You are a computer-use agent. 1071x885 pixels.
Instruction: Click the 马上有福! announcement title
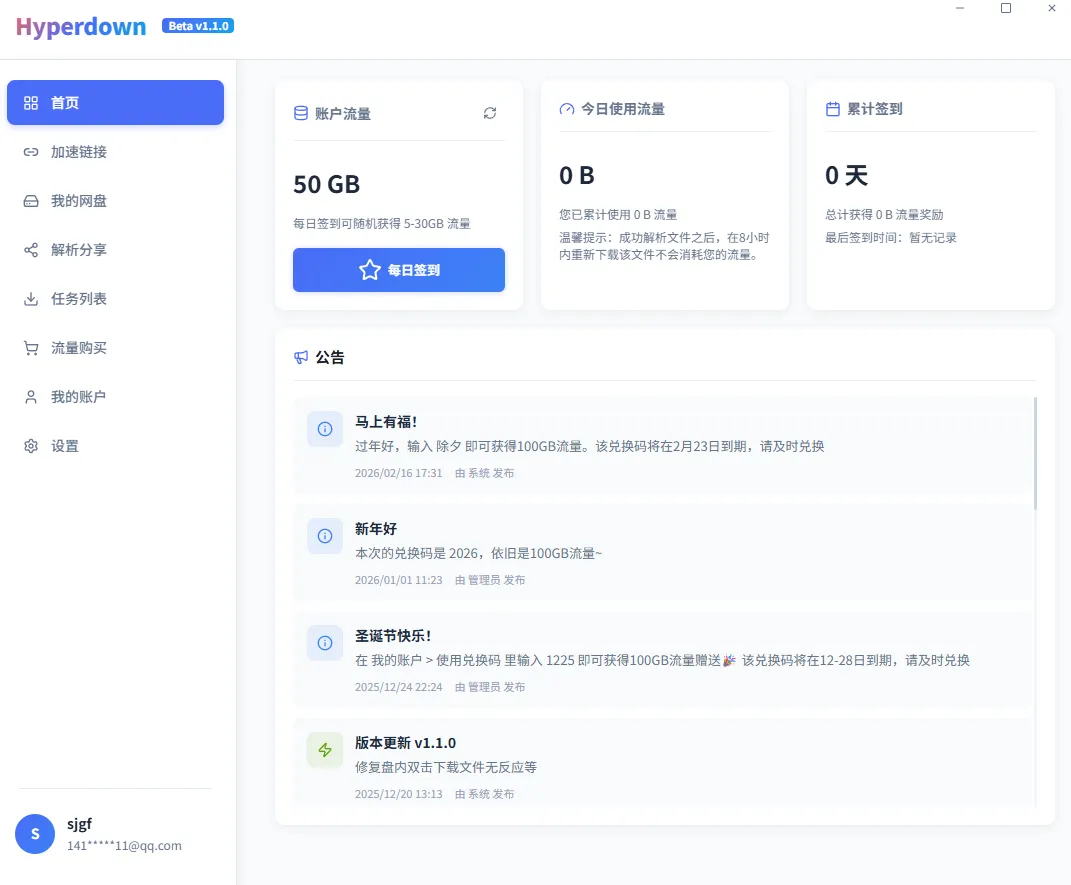pyautogui.click(x=386, y=422)
